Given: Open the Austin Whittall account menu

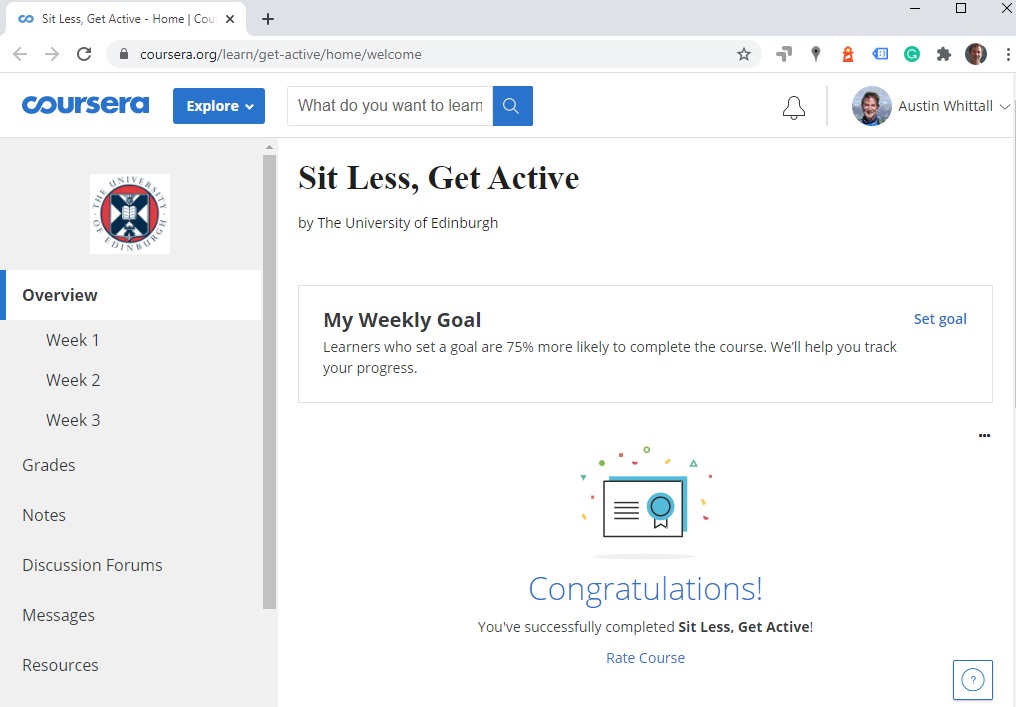Looking at the screenshot, I should 932,106.
